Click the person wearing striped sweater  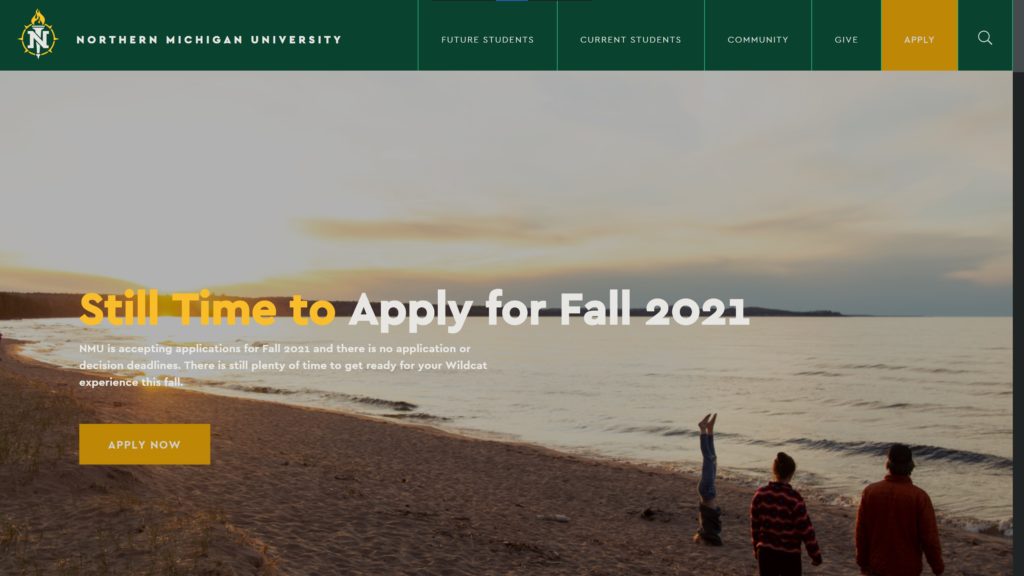tap(783, 515)
